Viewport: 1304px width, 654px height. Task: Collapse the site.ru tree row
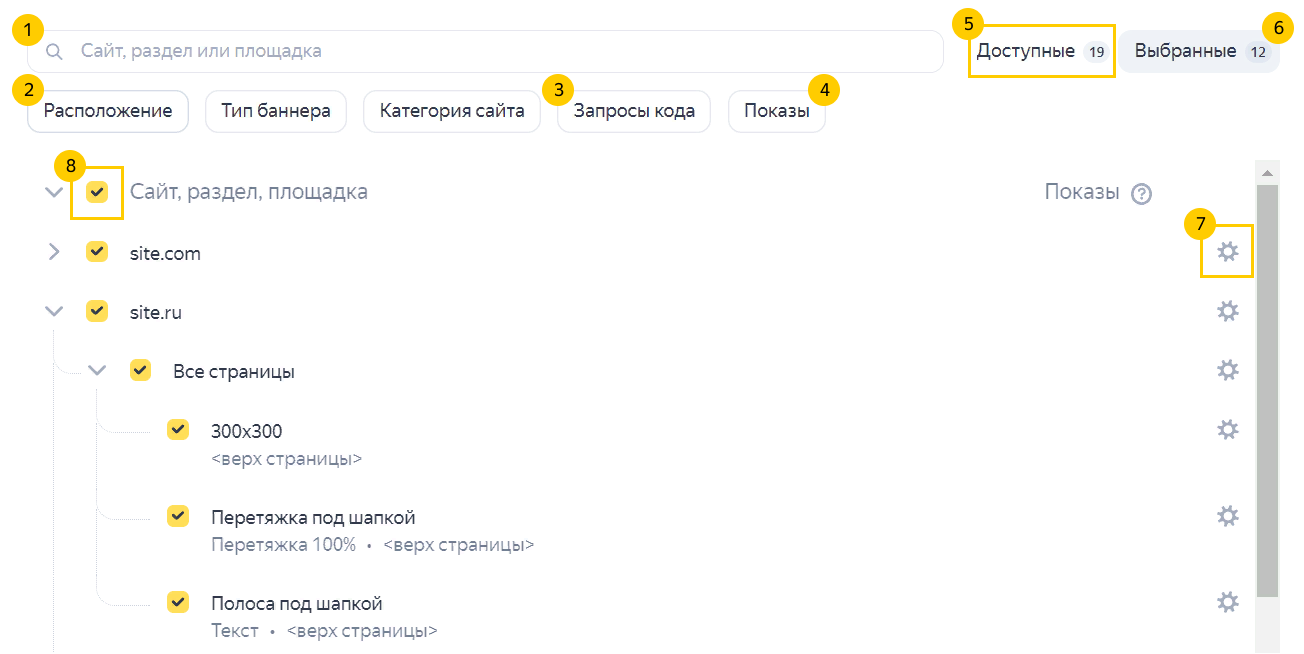point(55,312)
